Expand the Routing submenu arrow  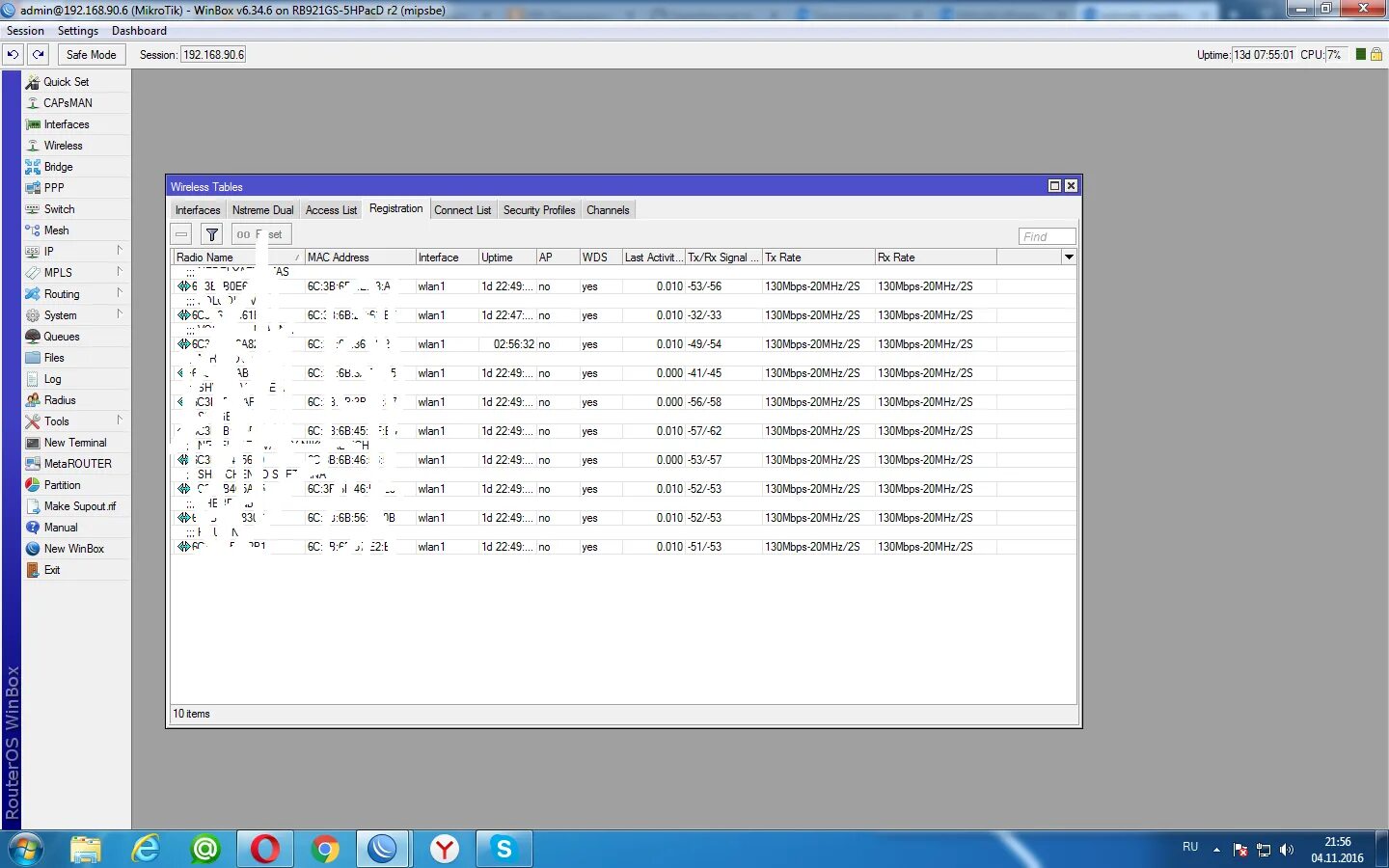click(120, 293)
